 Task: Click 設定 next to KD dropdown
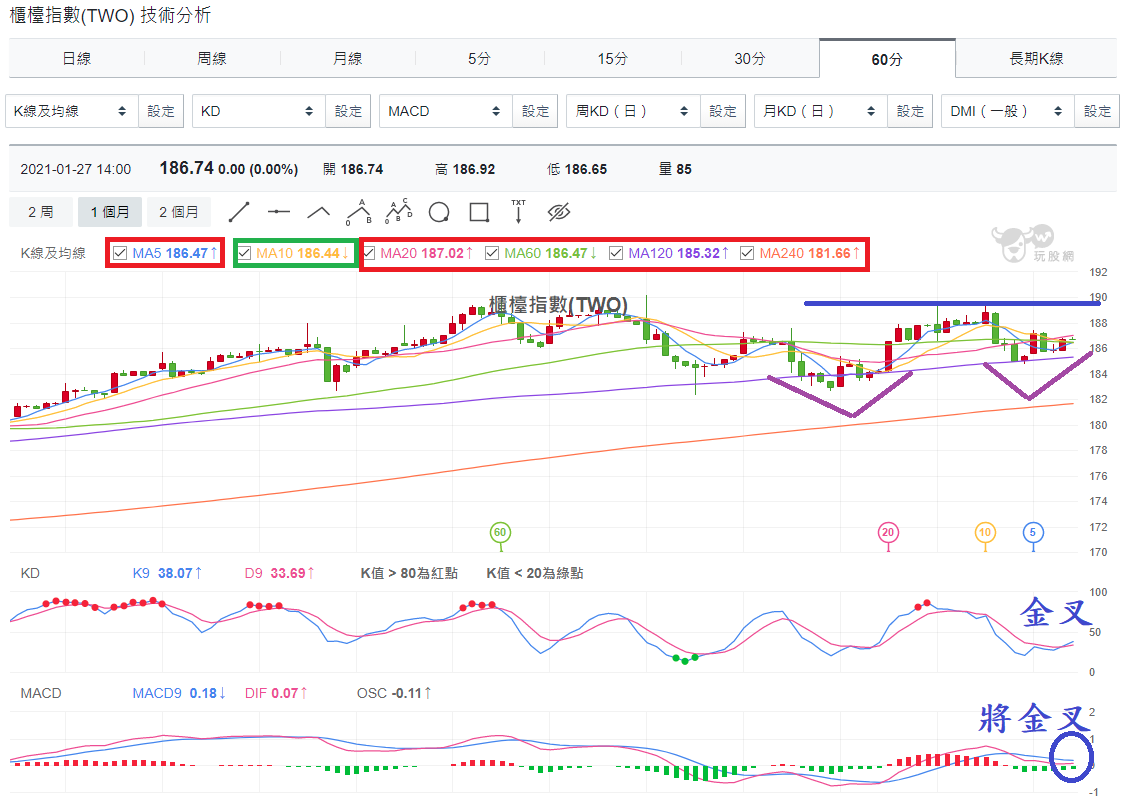coord(348,111)
